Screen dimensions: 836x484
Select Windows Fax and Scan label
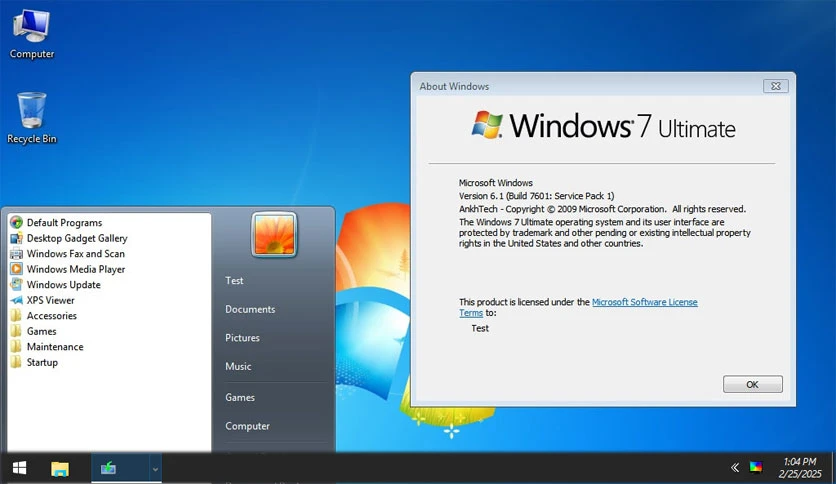tap(76, 253)
